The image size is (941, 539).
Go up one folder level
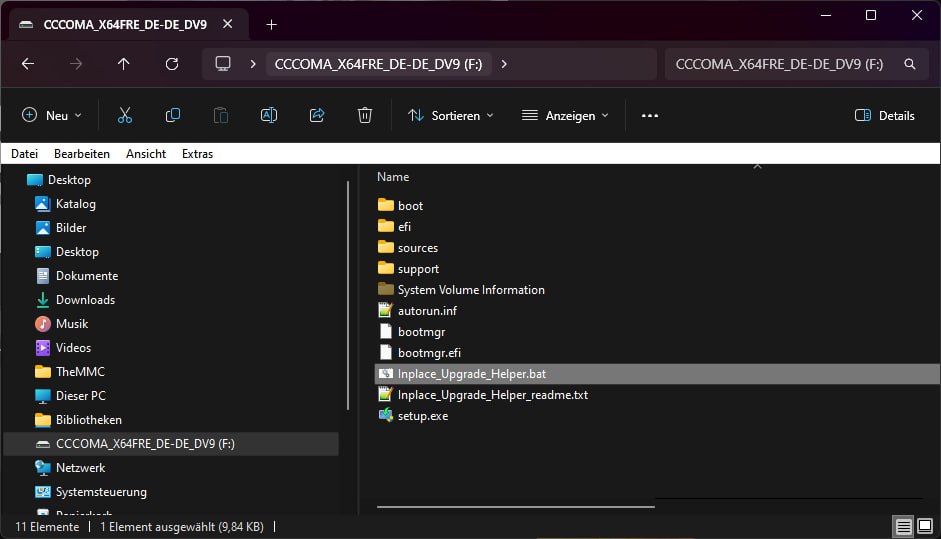tap(124, 64)
